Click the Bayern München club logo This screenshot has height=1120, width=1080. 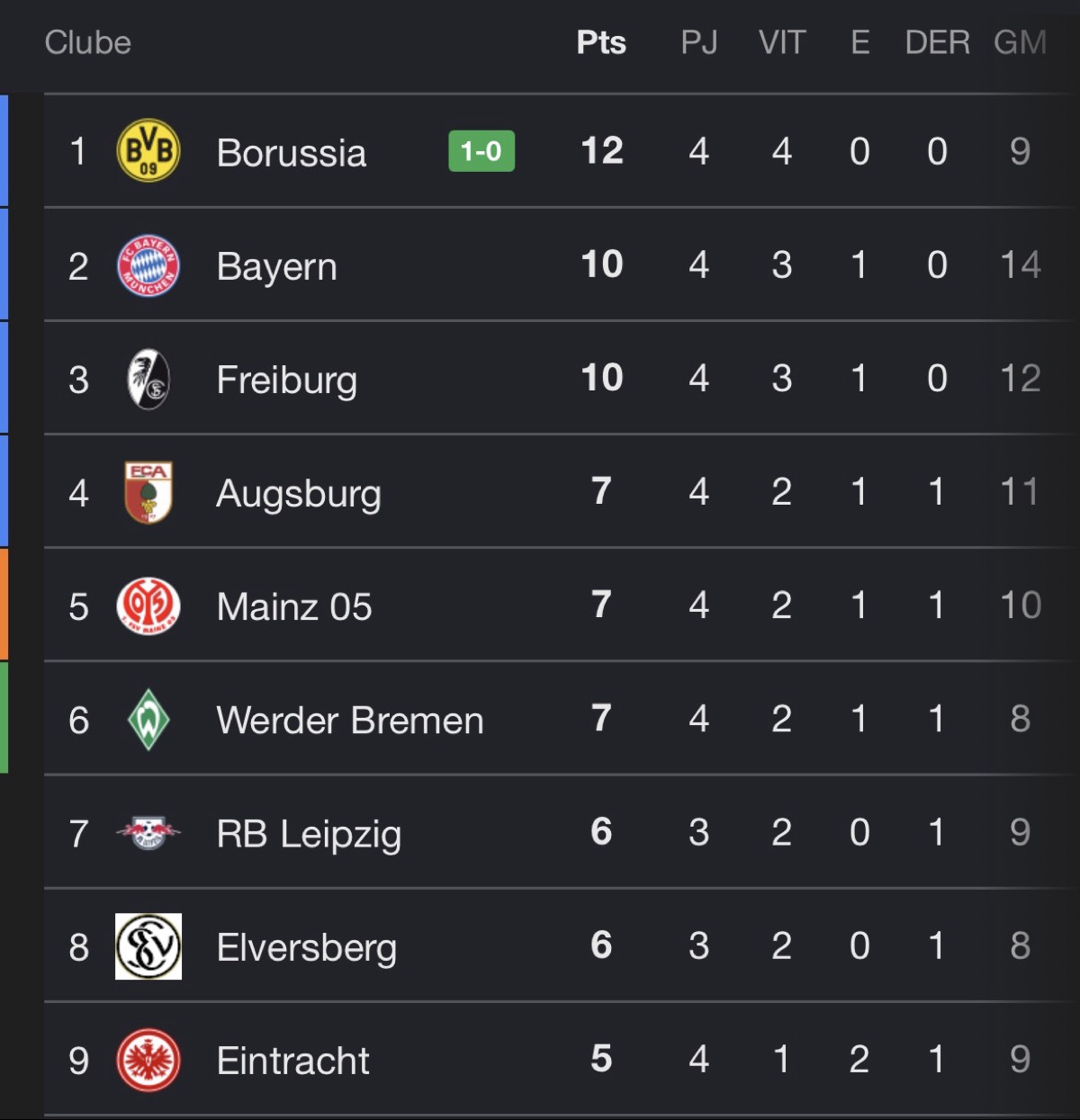[148, 265]
